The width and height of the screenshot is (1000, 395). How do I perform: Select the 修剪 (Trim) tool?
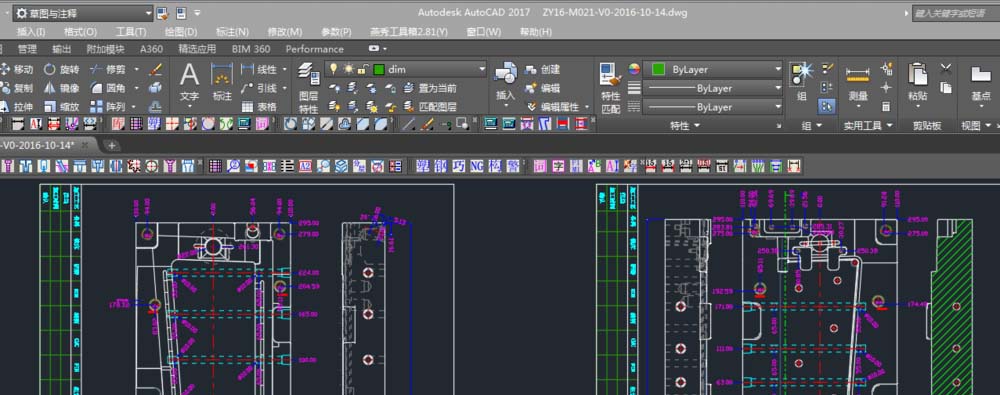click(x=108, y=70)
